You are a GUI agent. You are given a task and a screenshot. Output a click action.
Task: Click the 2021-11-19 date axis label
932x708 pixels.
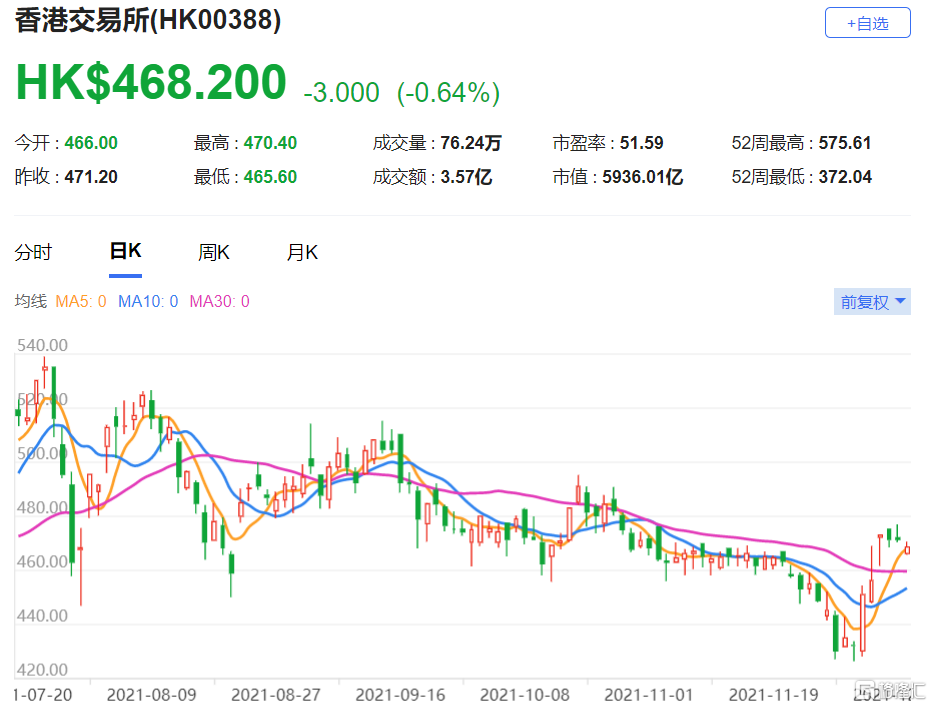pos(774,694)
